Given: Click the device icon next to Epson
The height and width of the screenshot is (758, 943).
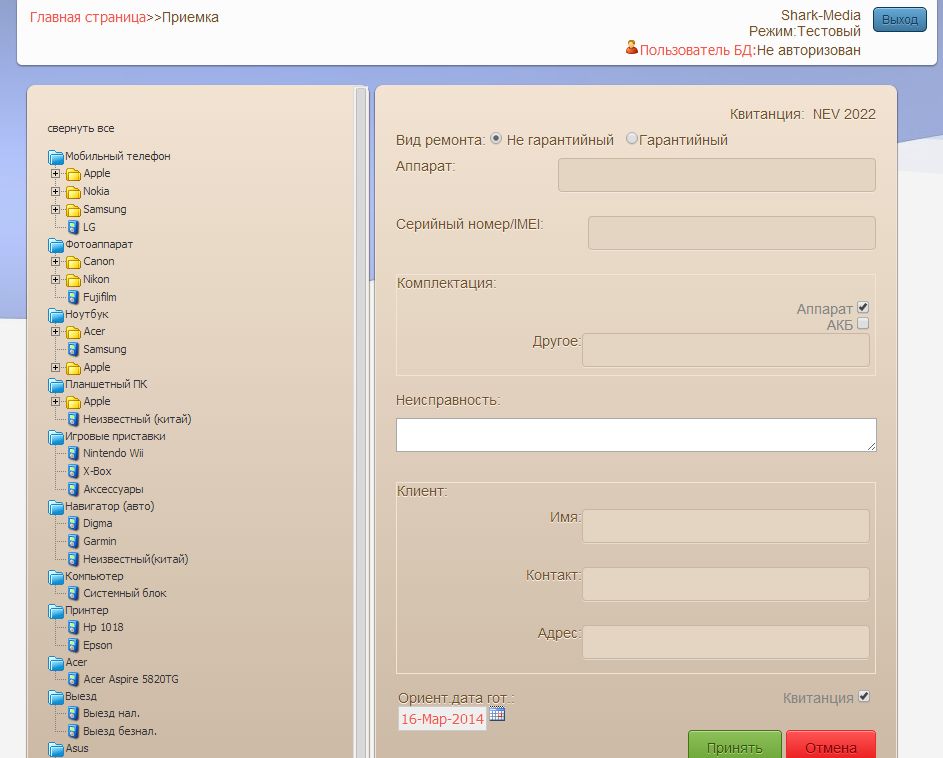Looking at the screenshot, I should pos(73,645).
